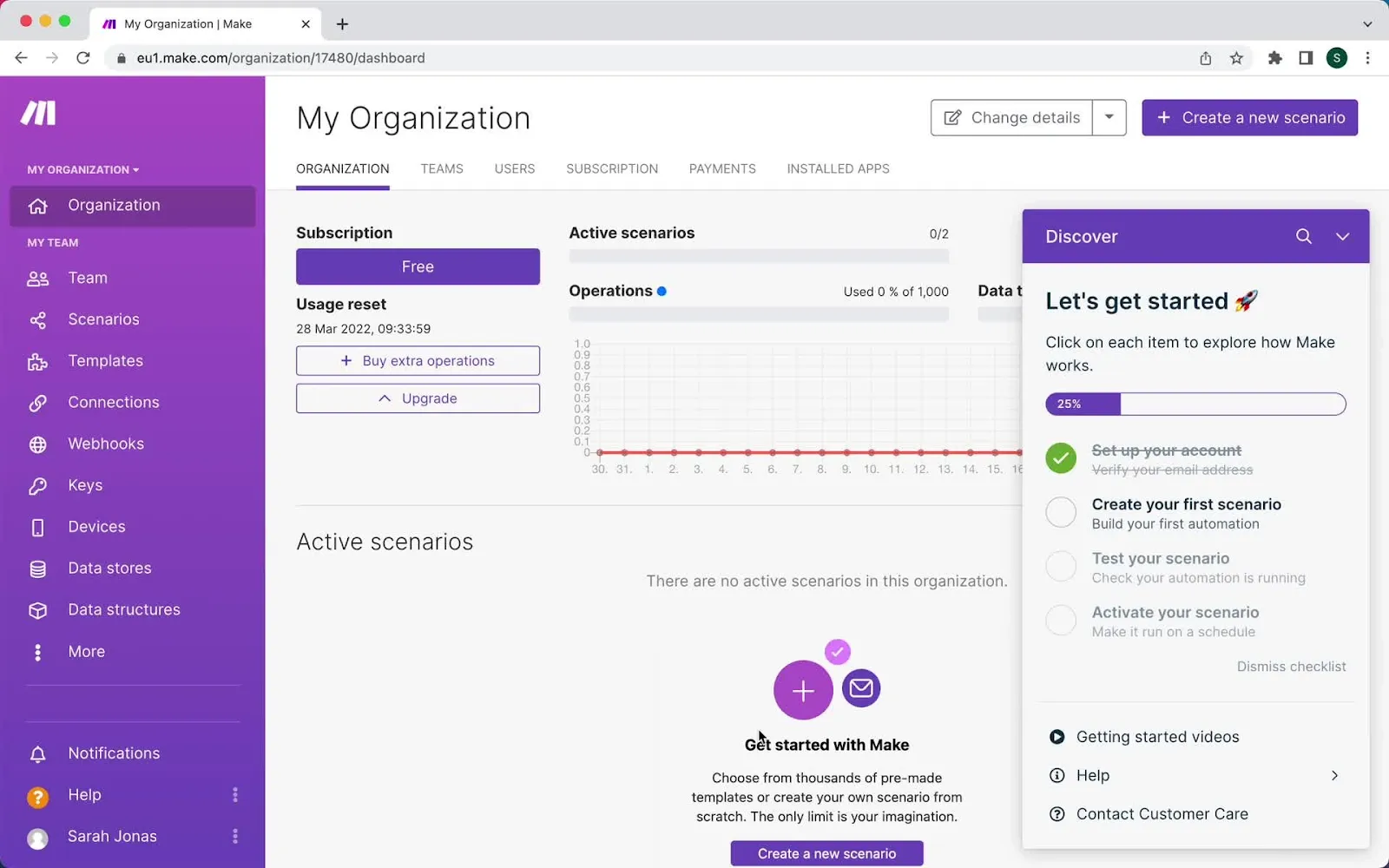Open the Connections link icon
This screenshot has height=868, width=1389.
coord(37,403)
